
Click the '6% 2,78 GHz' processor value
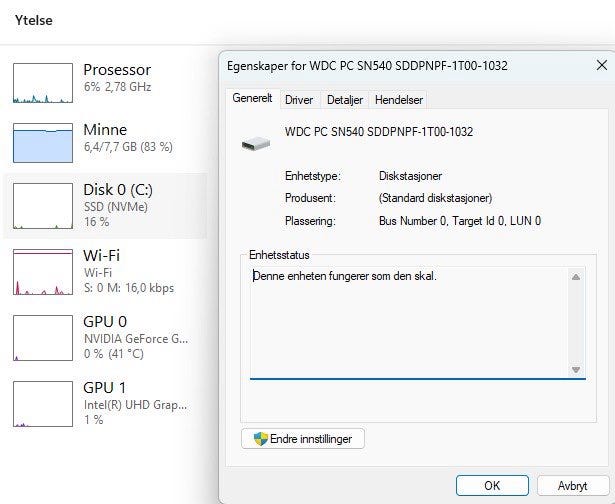[118, 87]
